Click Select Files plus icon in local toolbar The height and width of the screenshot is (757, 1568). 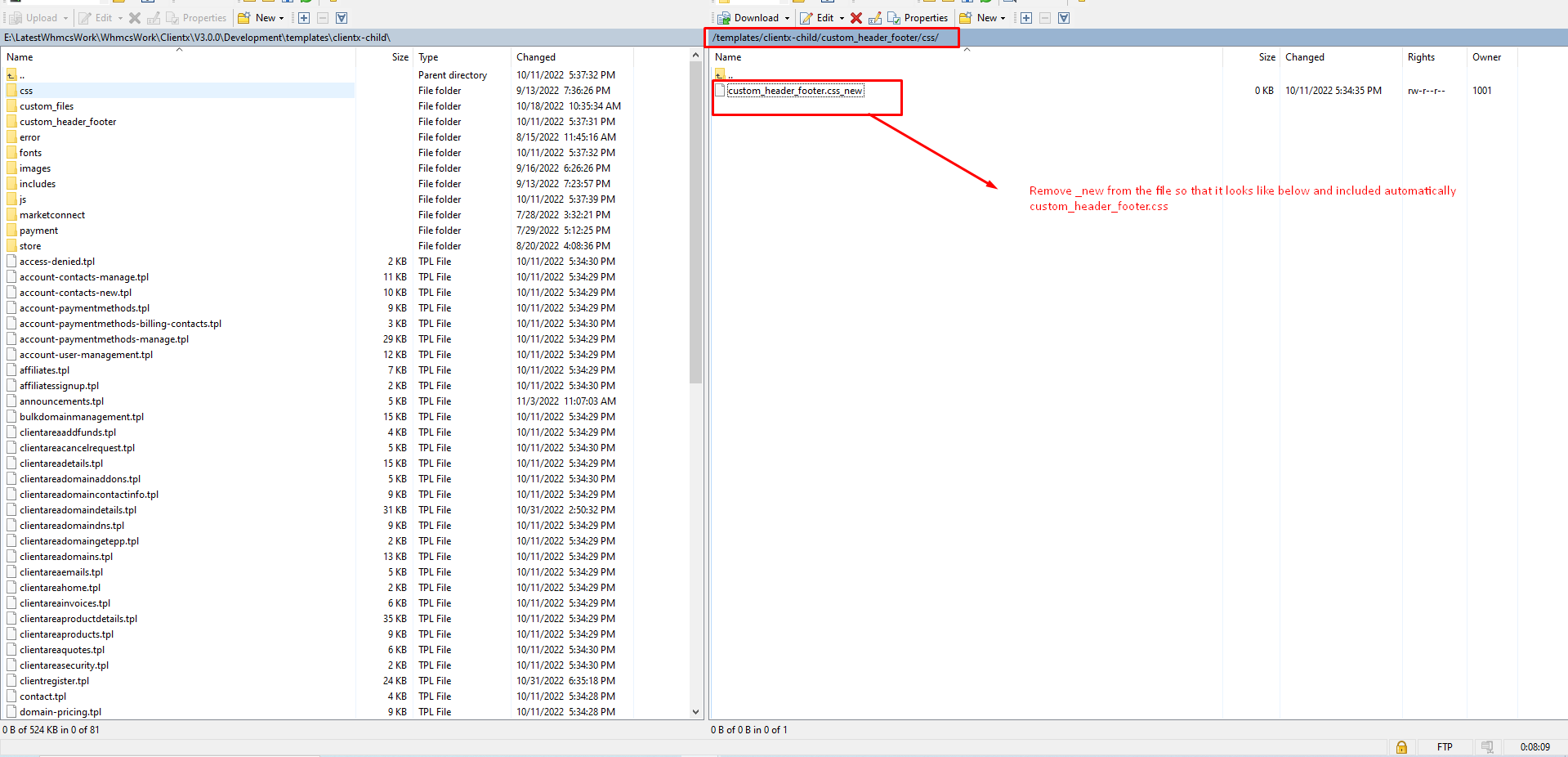click(304, 18)
